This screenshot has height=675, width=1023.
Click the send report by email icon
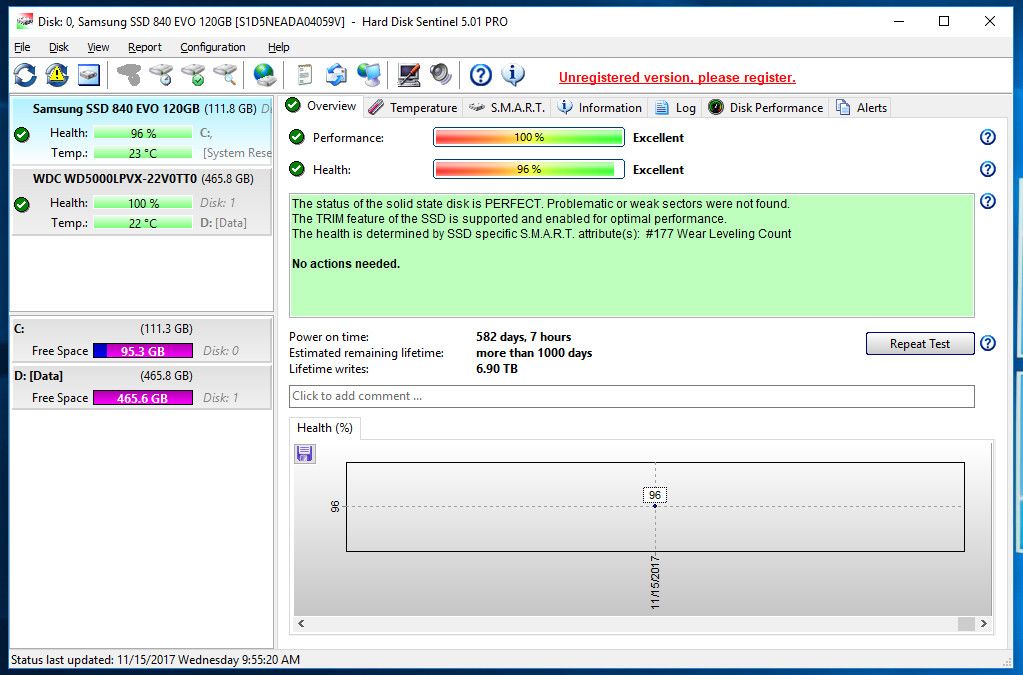pyautogui.click(x=336, y=75)
